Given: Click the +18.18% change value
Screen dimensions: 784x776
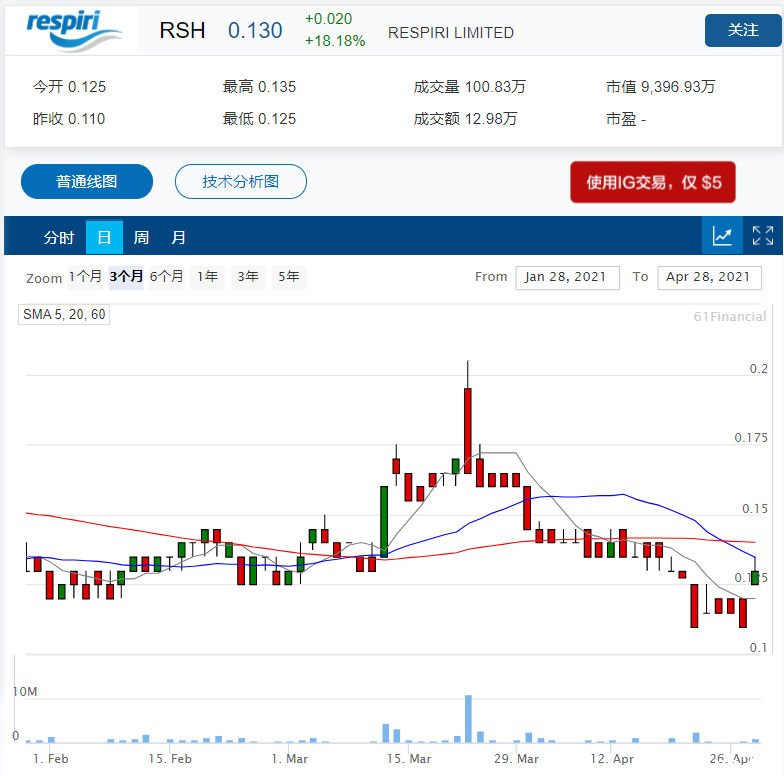Looking at the screenshot, I should 335,41.
